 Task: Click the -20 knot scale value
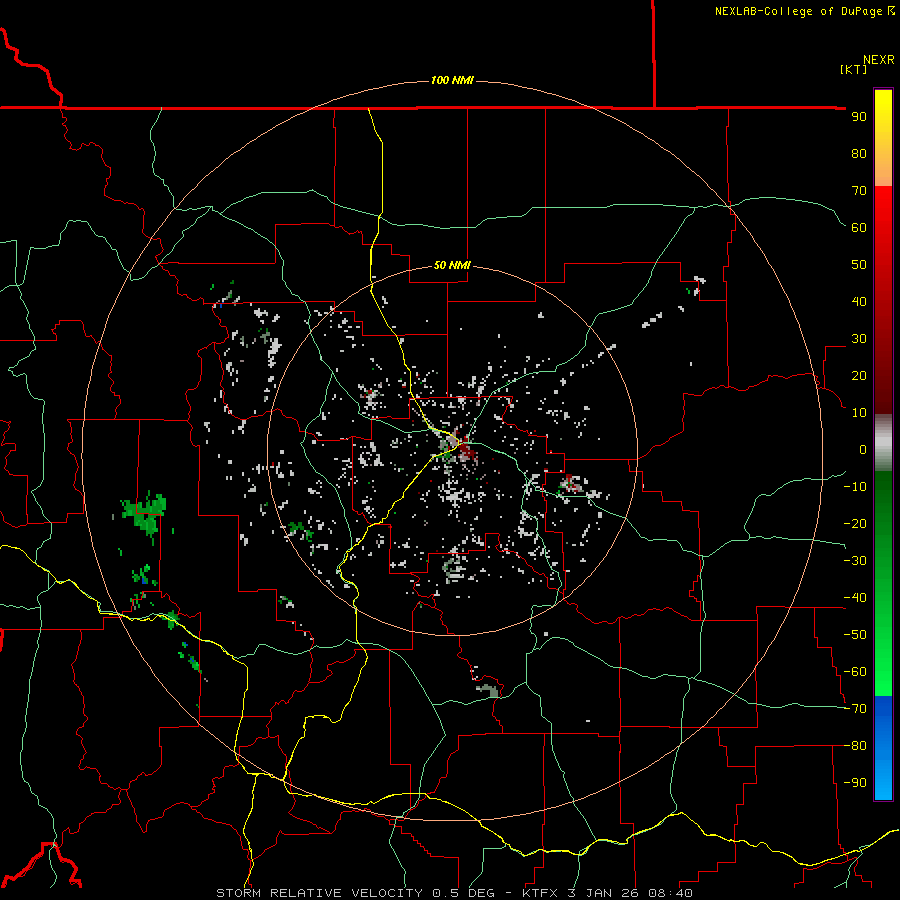[x=855, y=523]
